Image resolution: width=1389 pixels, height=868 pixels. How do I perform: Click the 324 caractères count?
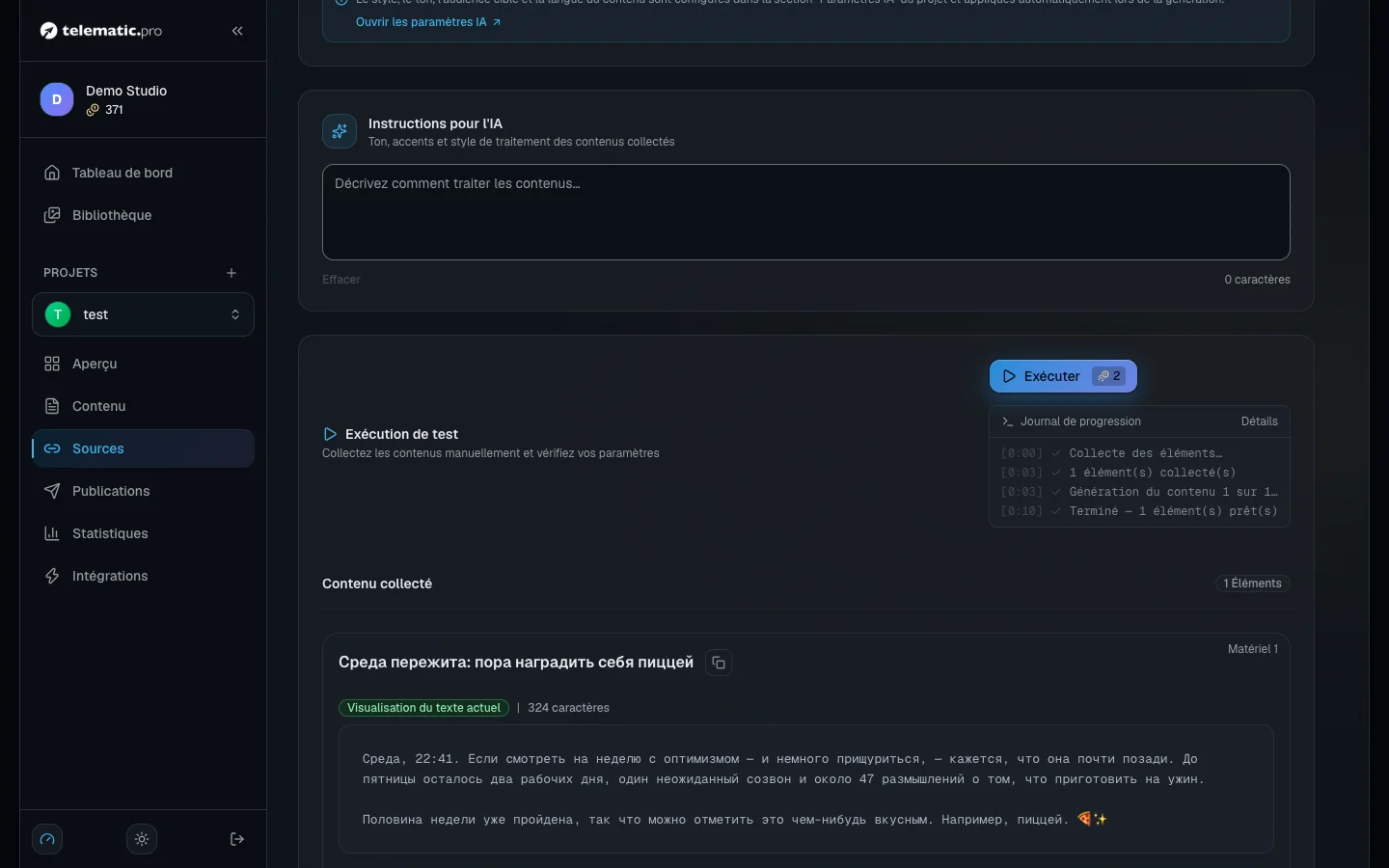click(568, 708)
